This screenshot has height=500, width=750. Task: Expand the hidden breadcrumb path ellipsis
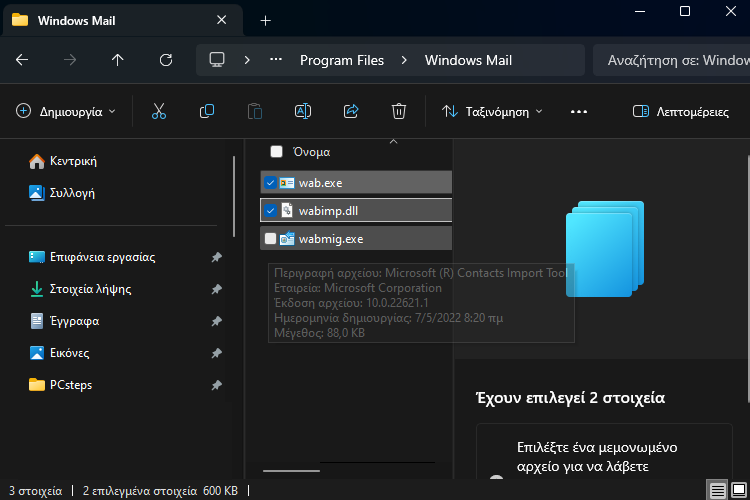(x=276, y=60)
